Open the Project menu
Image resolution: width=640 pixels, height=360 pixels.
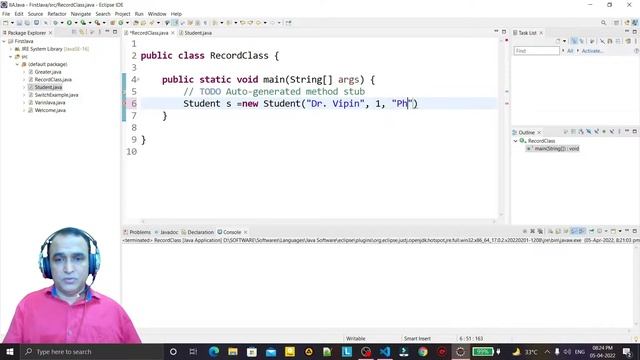click(122, 14)
